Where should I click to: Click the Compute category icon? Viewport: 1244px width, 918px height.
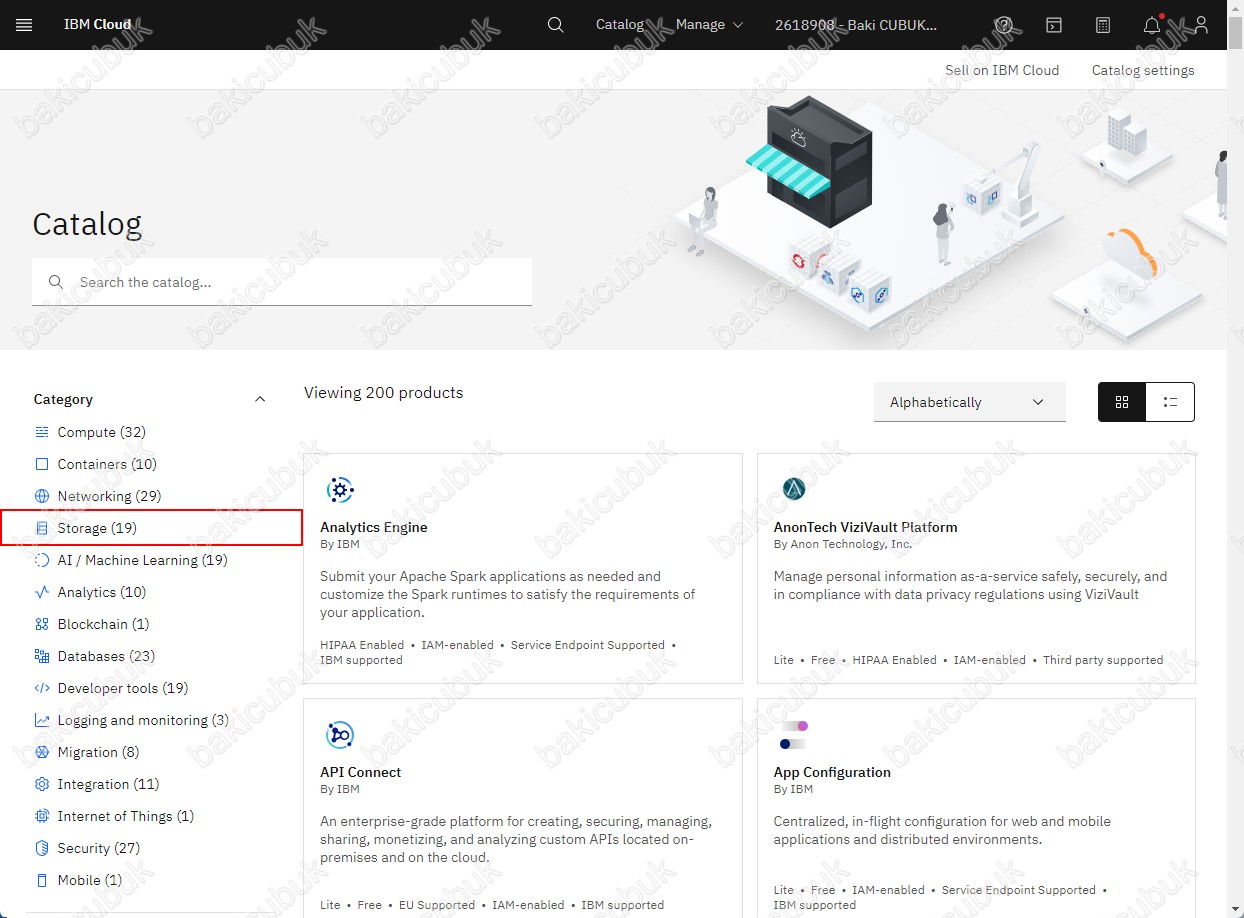(42, 432)
